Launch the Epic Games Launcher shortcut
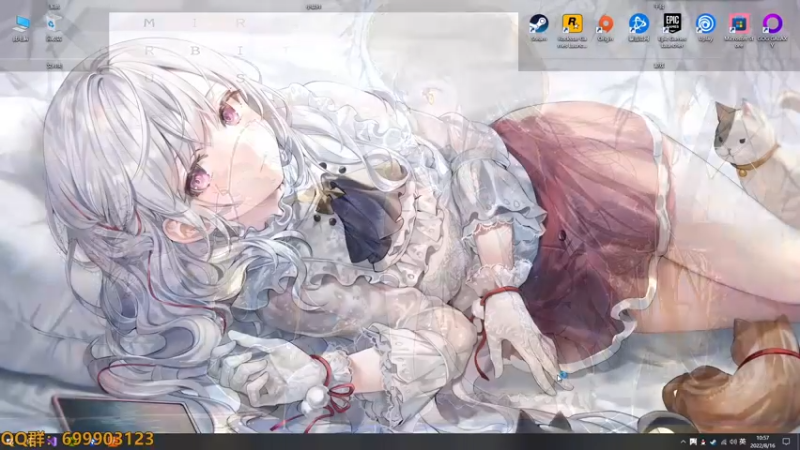 [x=672, y=31]
